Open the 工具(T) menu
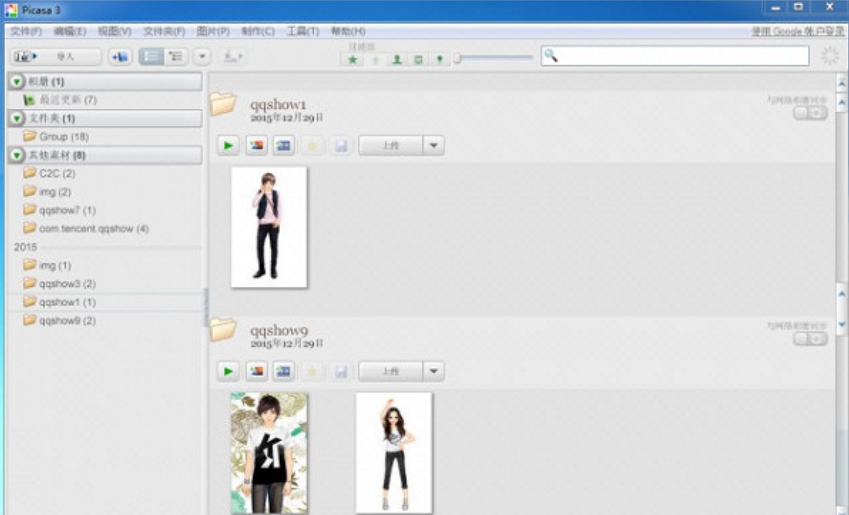The height and width of the screenshot is (515, 849). coord(302,32)
